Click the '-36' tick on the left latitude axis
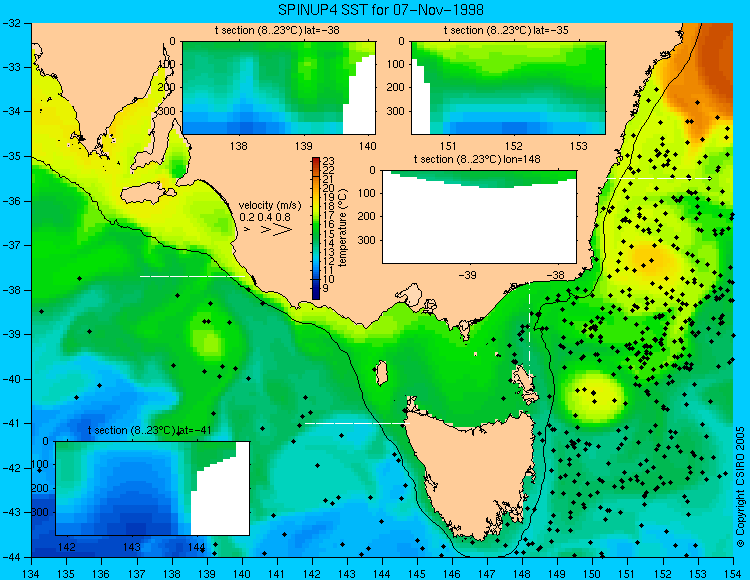750x580 pixels. [10, 201]
